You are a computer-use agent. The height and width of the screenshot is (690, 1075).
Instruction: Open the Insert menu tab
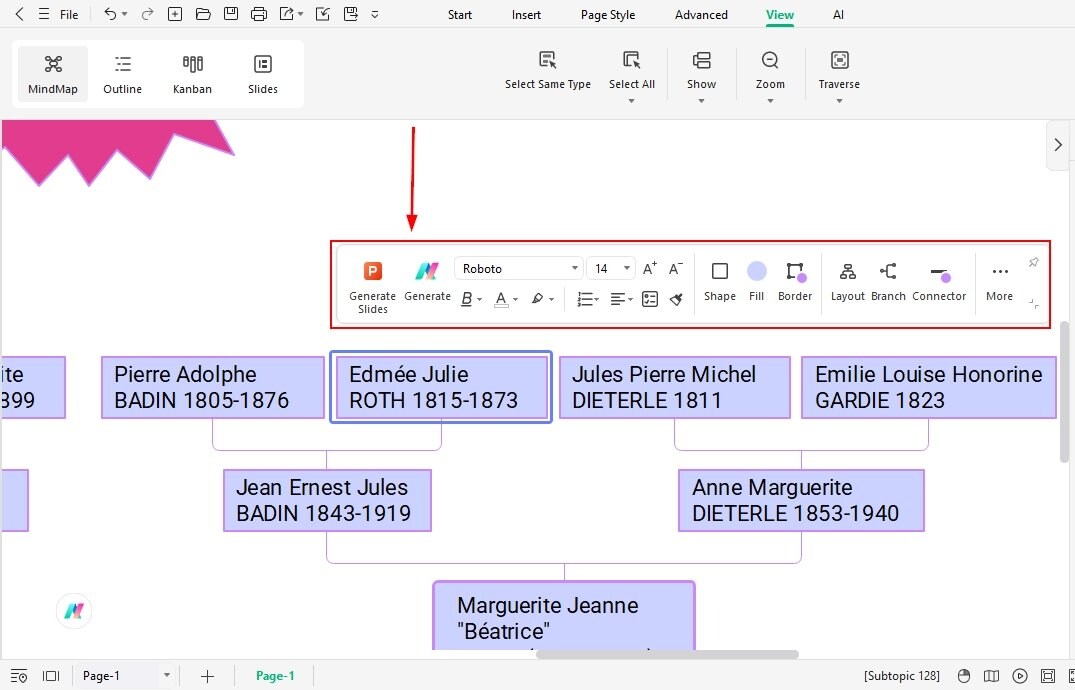(x=526, y=14)
